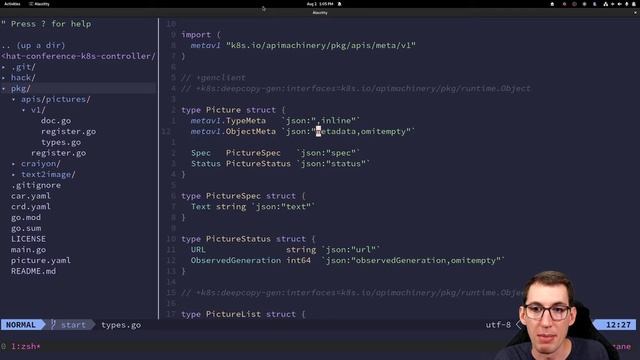The image size is (640, 360).
Task: Click the Alacritty app icon in top bar
Action: [39, 4]
